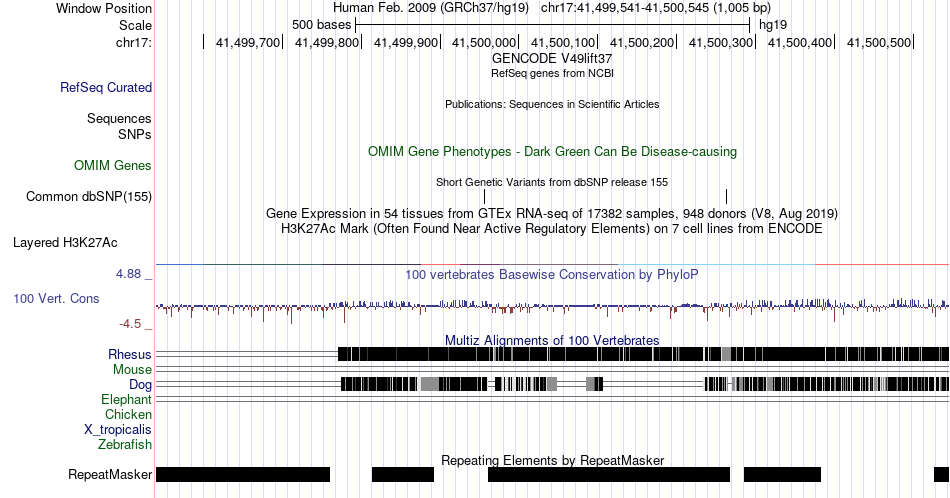Select the Chicken alignment label
The image size is (950, 498).
[128, 414]
